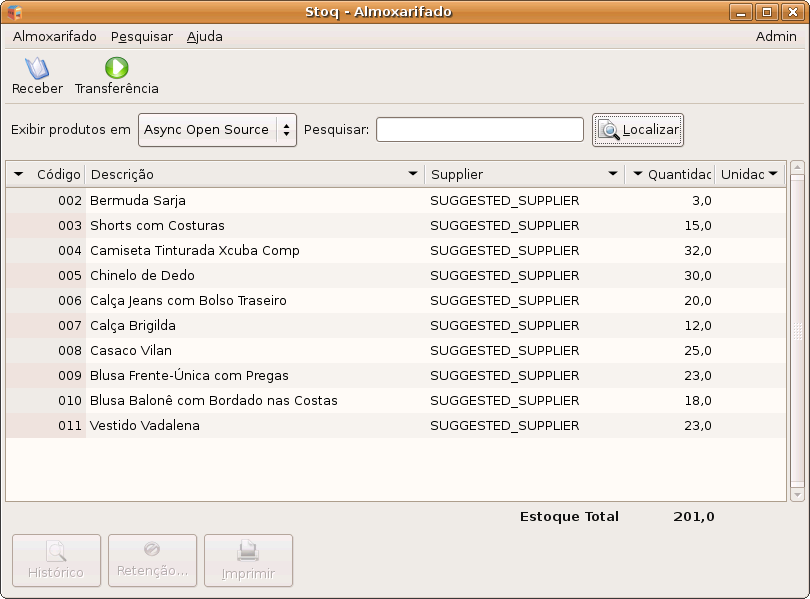Open the Pesquisar menu
810x599 pixels.
click(x=141, y=37)
